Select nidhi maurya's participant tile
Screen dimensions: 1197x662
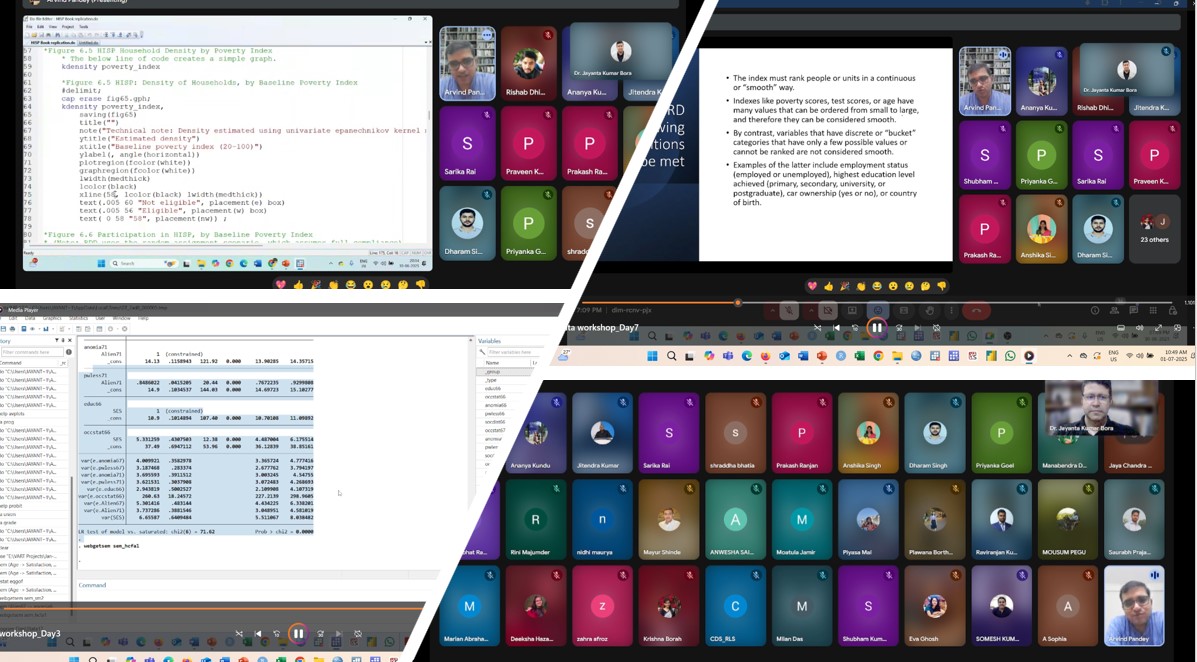[602, 520]
